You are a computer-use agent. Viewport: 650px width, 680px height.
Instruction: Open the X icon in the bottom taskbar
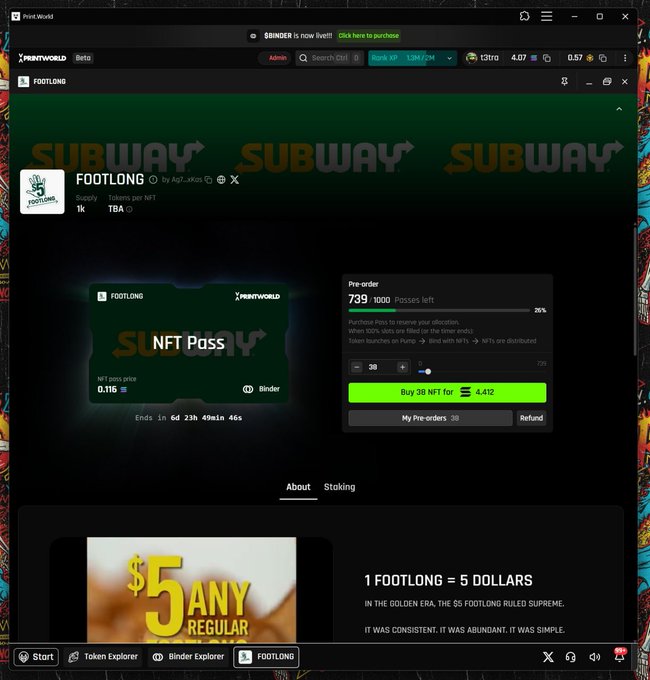click(x=547, y=657)
